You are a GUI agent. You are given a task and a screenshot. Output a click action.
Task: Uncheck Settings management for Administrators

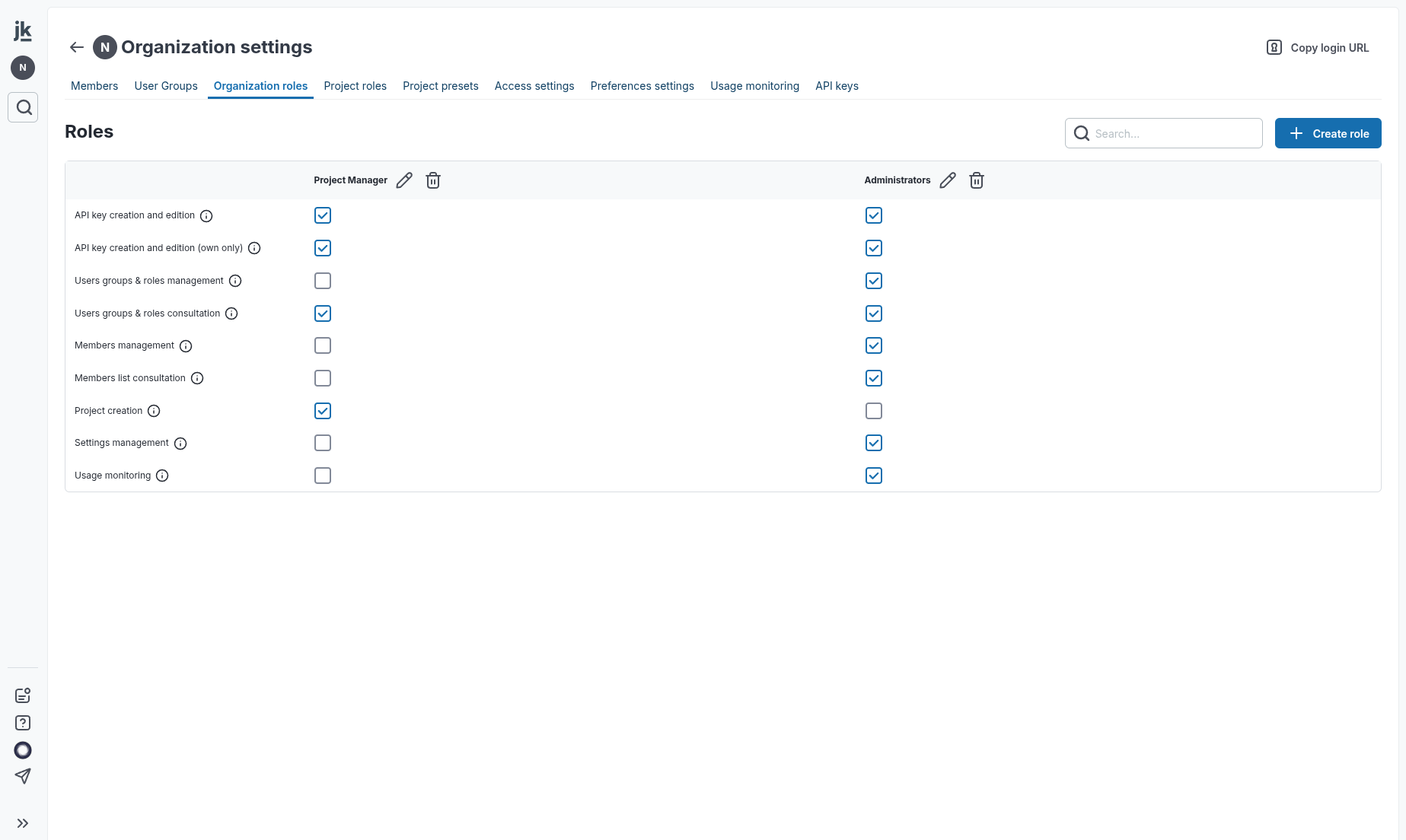coord(874,443)
